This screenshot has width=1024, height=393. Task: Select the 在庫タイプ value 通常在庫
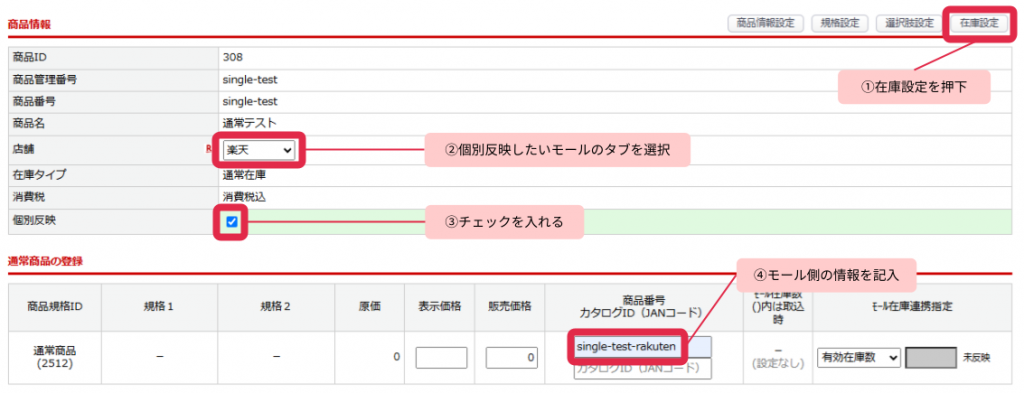pyautogui.click(x=244, y=174)
